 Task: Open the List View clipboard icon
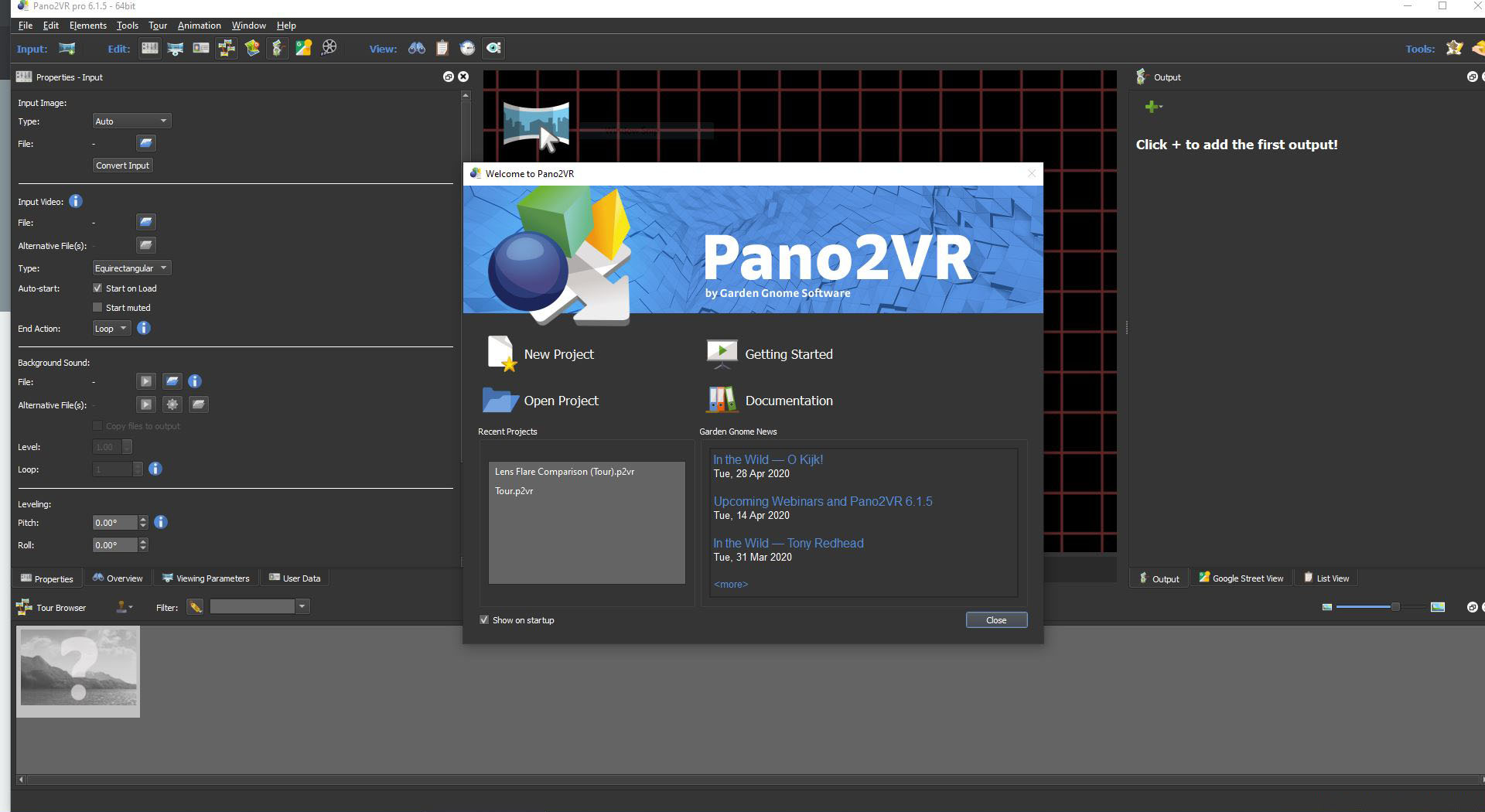tap(442, 48)
